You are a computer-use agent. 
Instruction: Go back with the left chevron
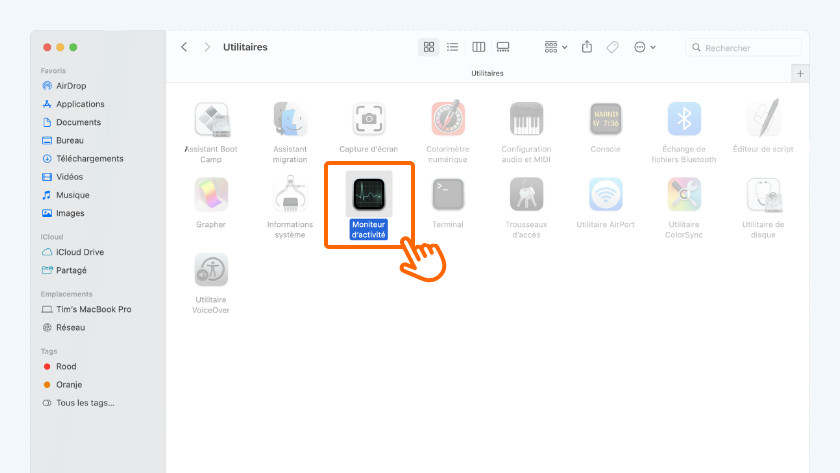[184, 47]
